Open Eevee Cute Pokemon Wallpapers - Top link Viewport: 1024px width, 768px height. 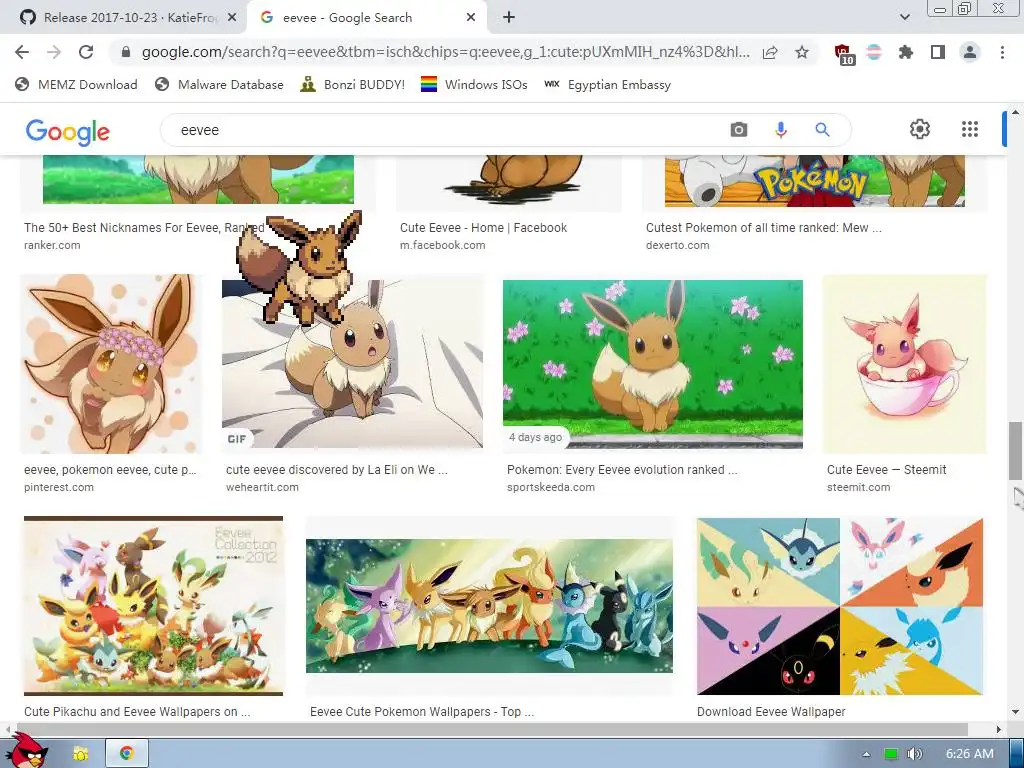422,711
